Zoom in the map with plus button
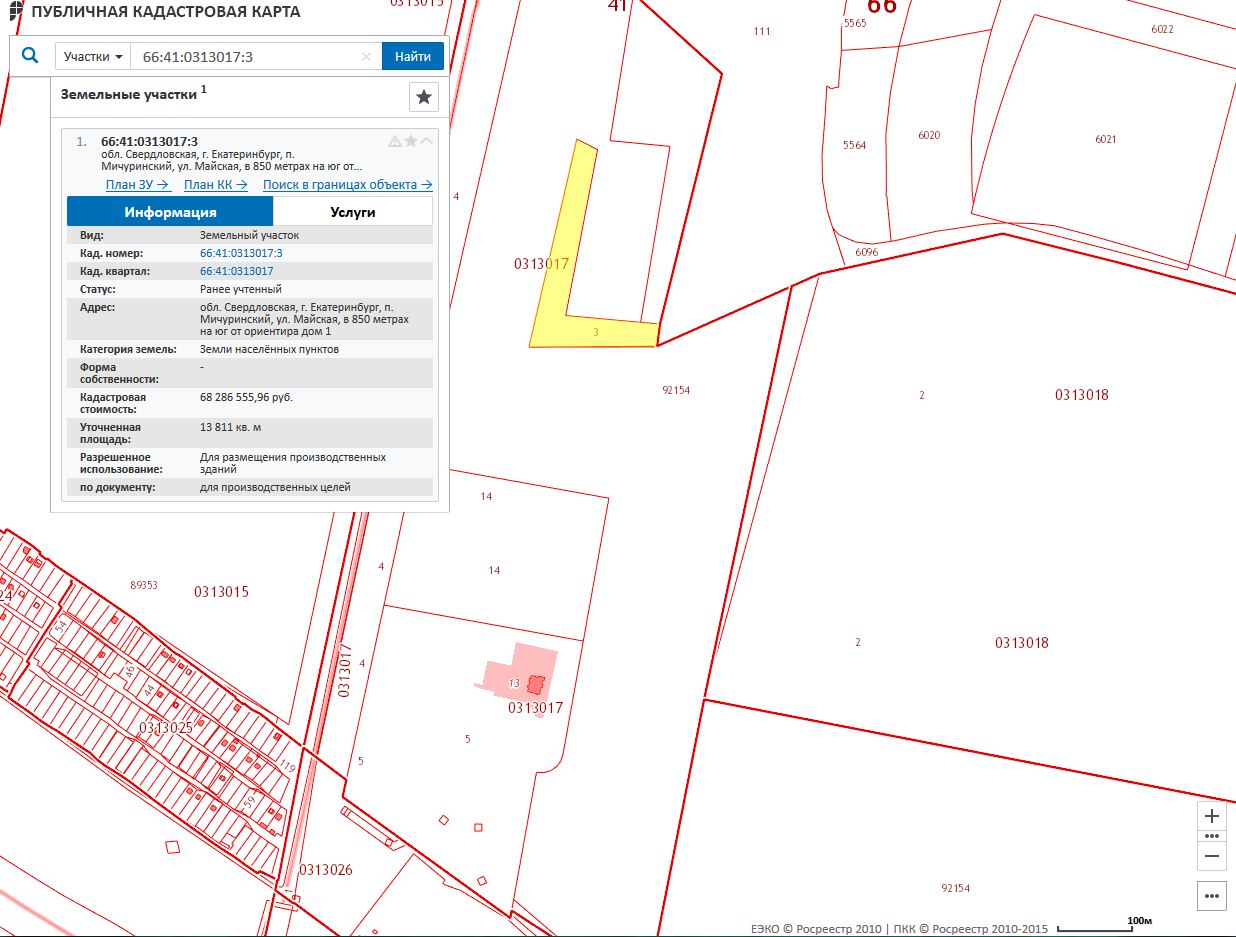This screenshot has width=1236, height=937. (1212, 816)
